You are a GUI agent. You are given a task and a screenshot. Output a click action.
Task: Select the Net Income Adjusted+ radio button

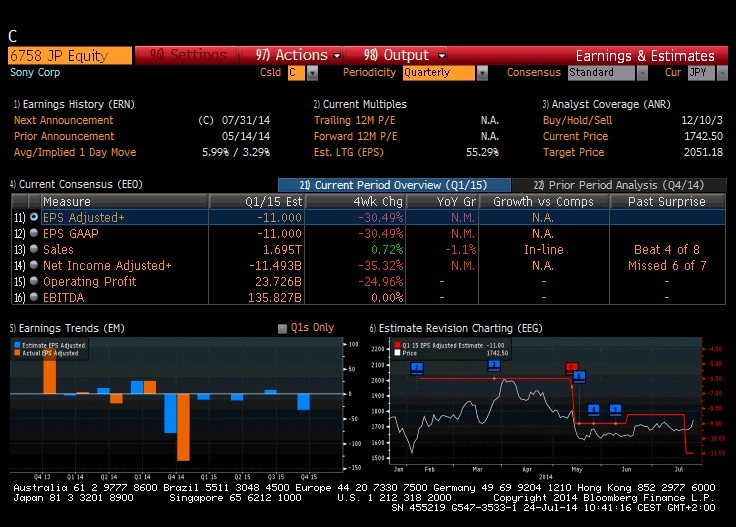[34, 265]
